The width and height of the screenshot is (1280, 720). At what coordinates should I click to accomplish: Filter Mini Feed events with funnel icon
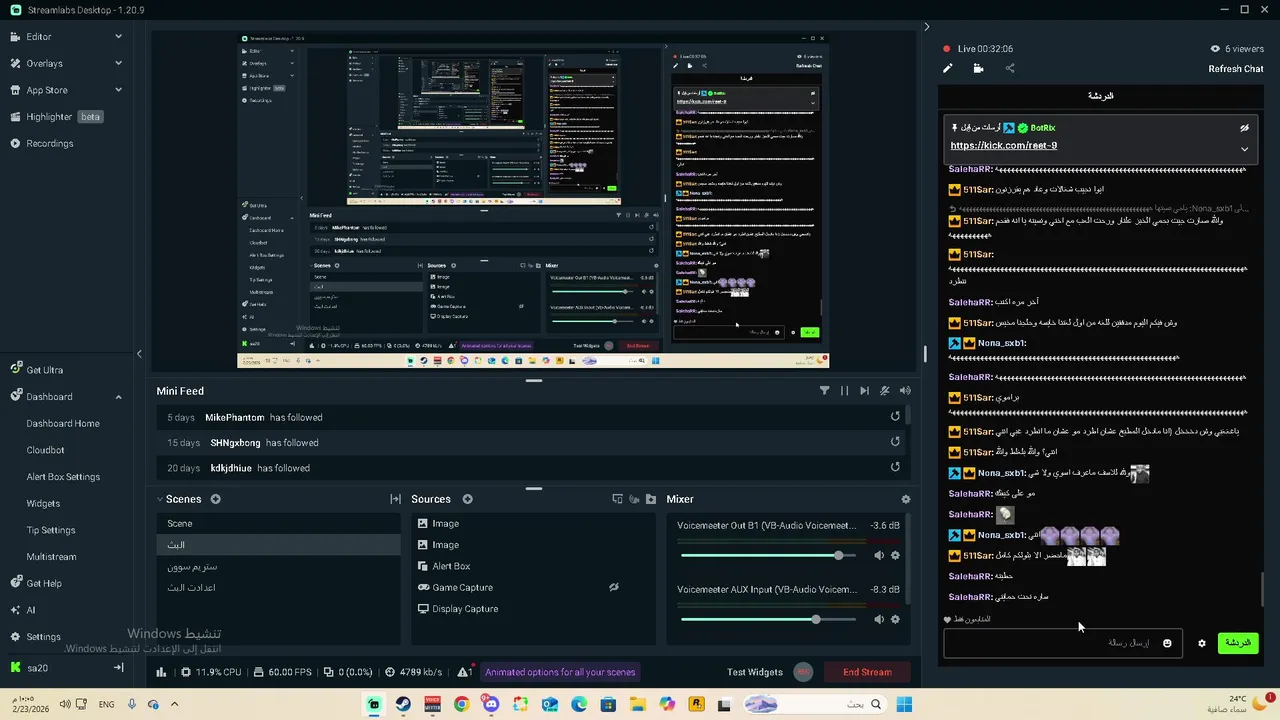coord(824,391)
